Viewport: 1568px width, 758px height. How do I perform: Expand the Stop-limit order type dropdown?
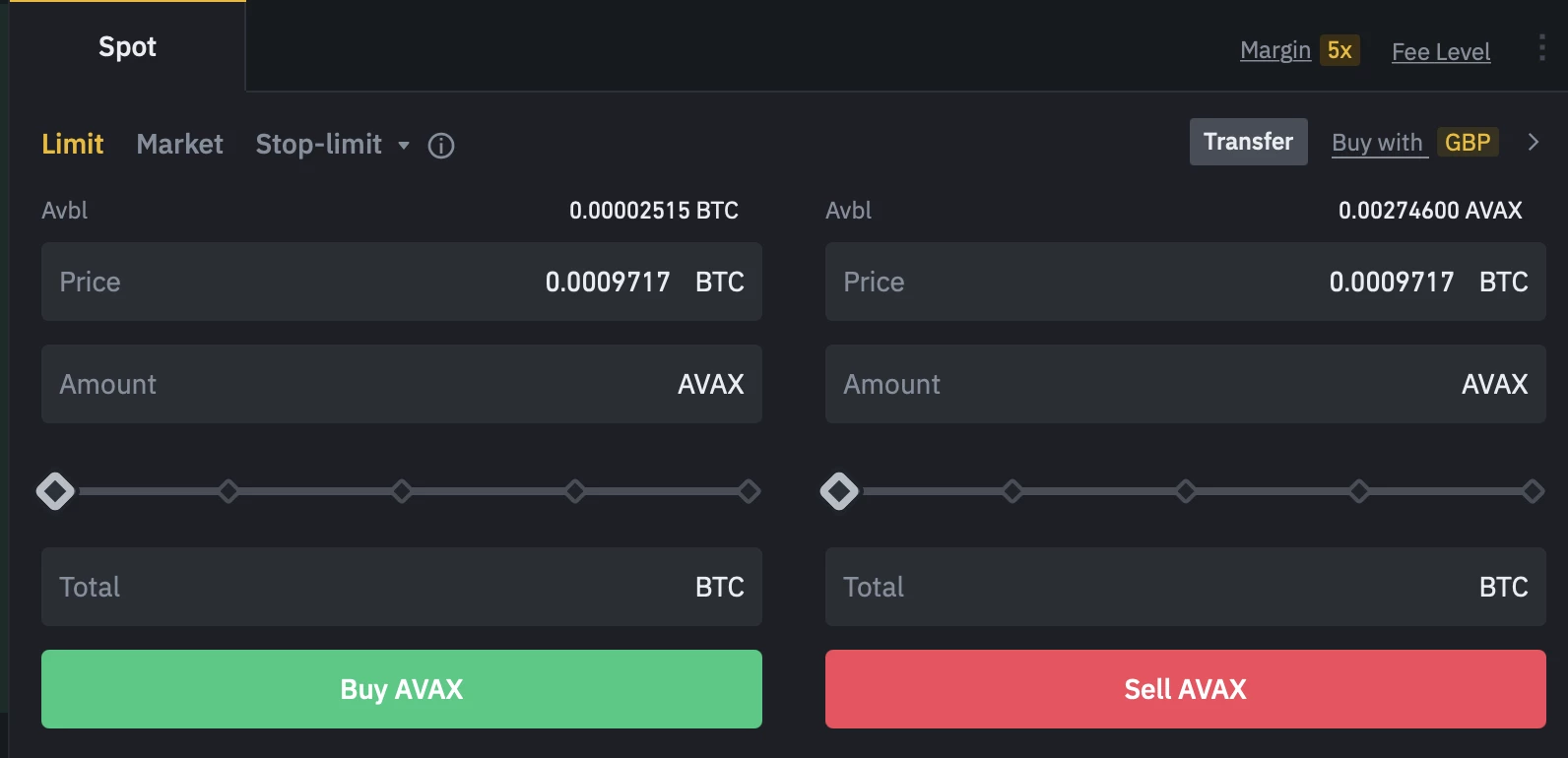click(403, 145)
